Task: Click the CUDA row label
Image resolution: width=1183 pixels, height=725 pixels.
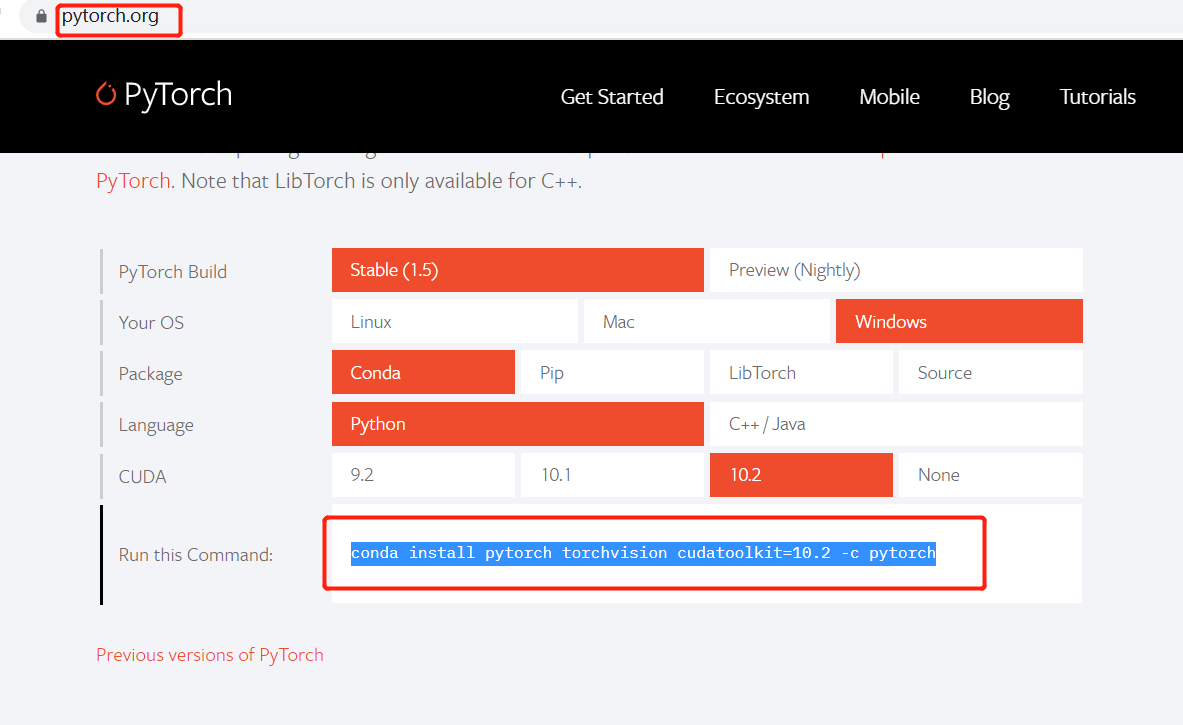Action: tap(143, 477)
